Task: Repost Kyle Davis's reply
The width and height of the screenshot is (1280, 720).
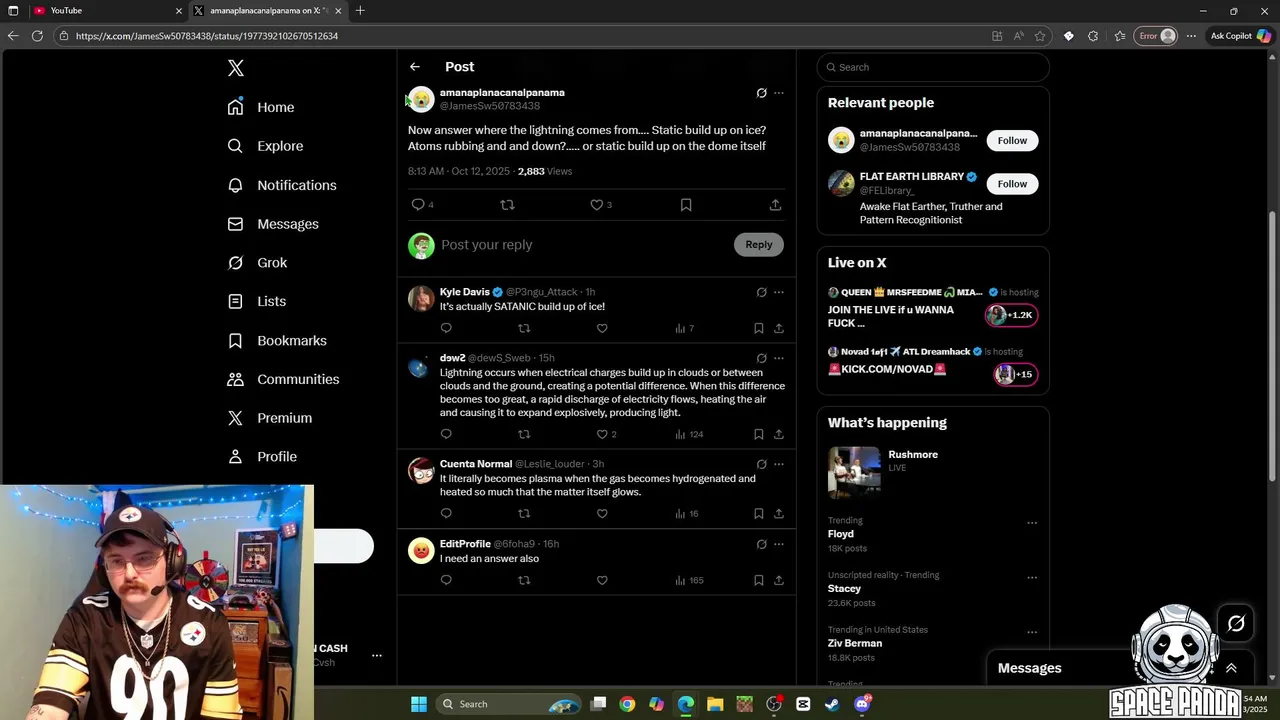Action: click(524, 328)
